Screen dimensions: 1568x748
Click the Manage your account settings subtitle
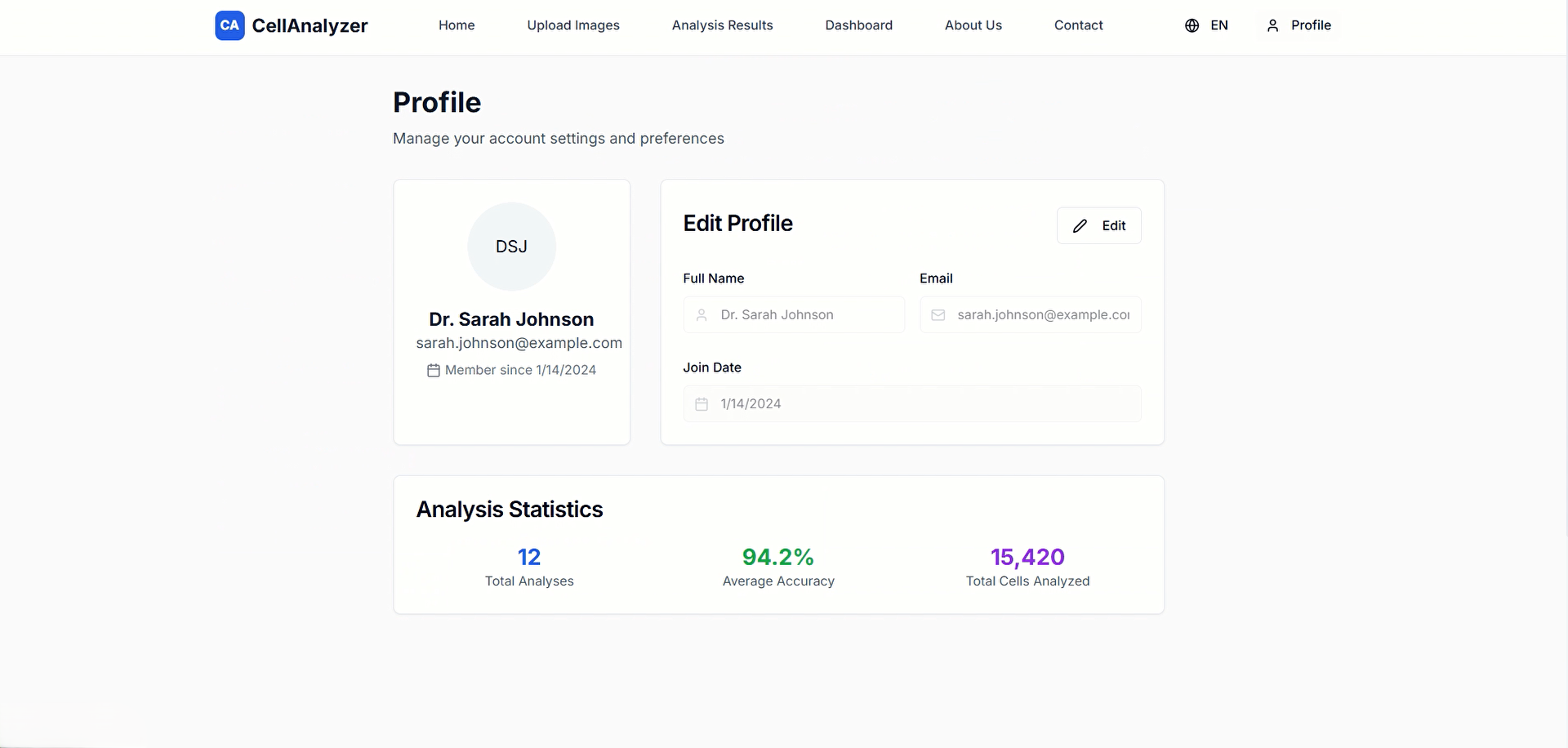pyautogui.click(x=559, y=139)
